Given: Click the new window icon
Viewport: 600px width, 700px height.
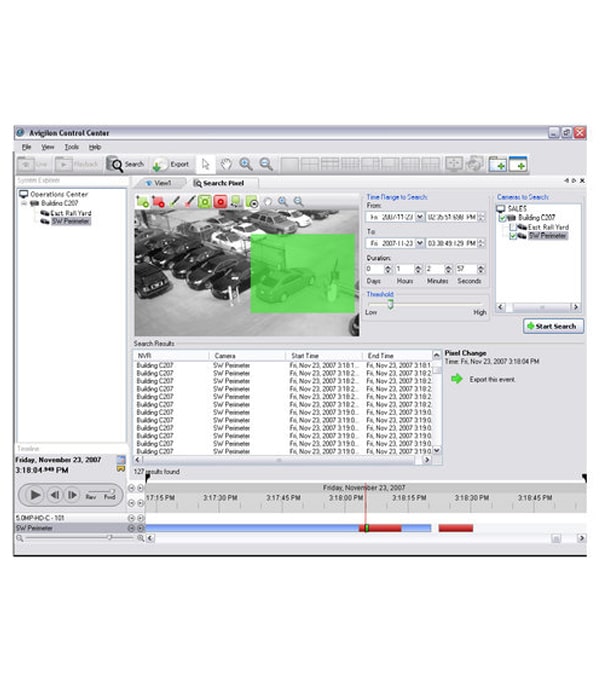Looking at the screenshot, I should pyautogui.click(x=518, y=164).
